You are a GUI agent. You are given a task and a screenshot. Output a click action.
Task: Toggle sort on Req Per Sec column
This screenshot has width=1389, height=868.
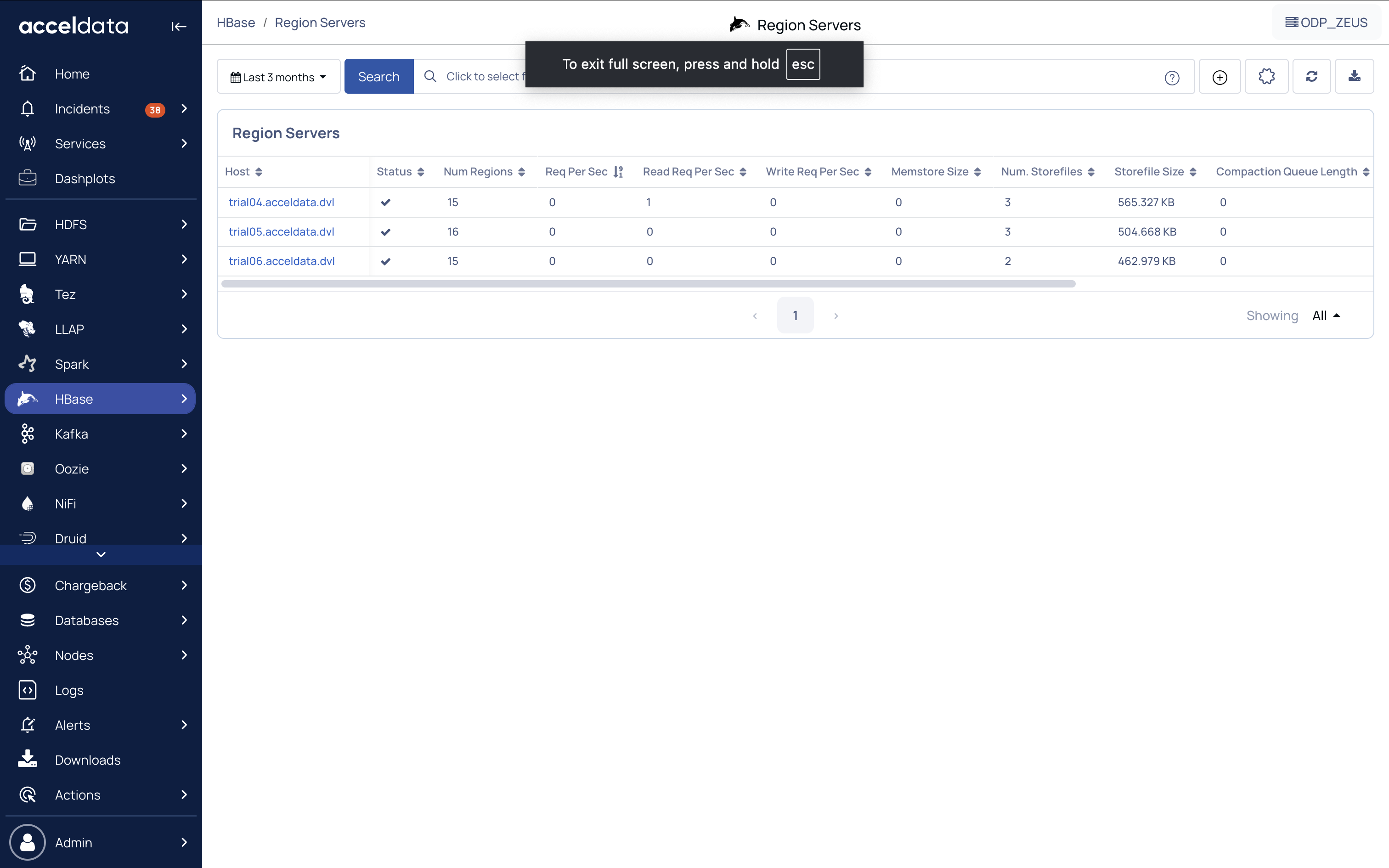[618, 172]
